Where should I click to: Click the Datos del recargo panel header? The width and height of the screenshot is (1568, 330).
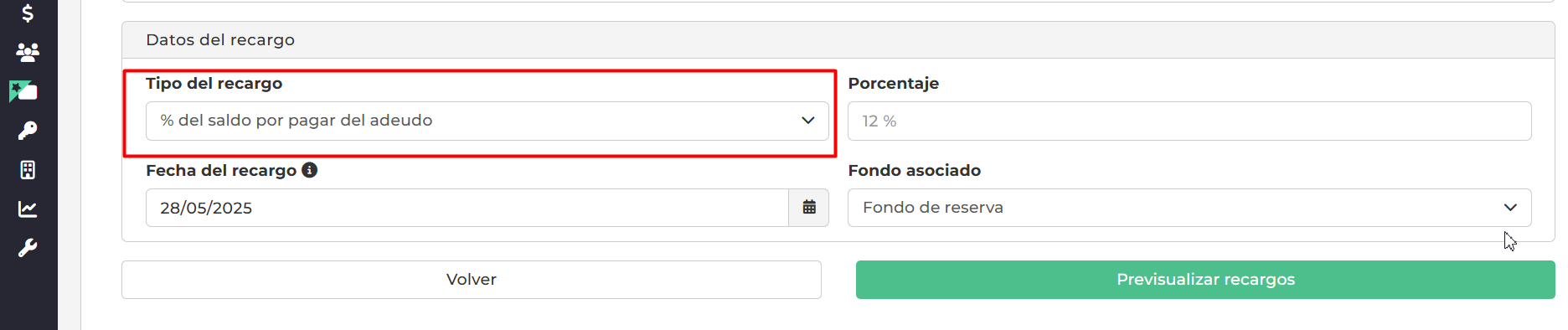click(x=838, y=40)
